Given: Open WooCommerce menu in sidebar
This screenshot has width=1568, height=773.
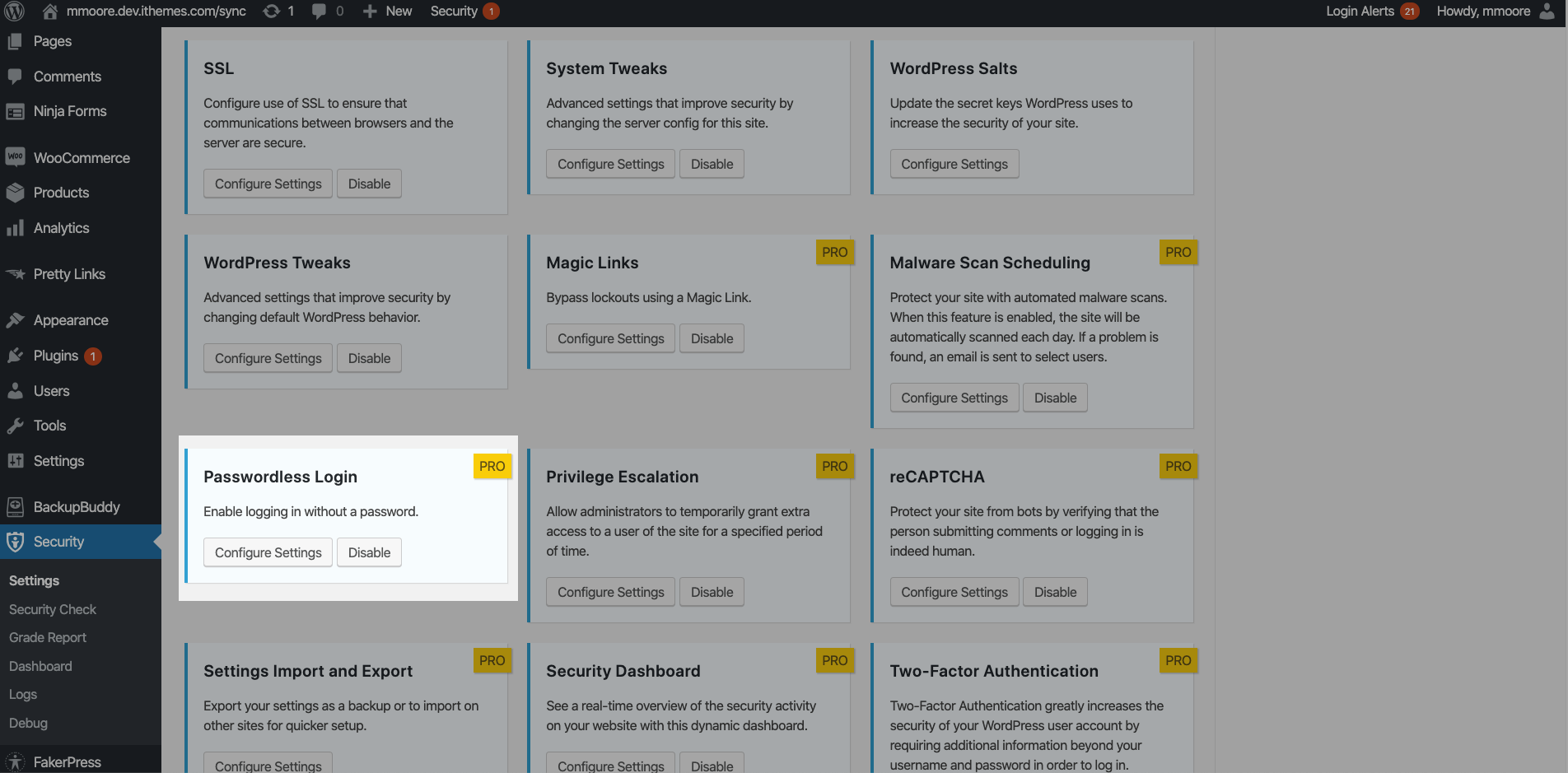Looking at the screenshot, I should click(81, 157).
